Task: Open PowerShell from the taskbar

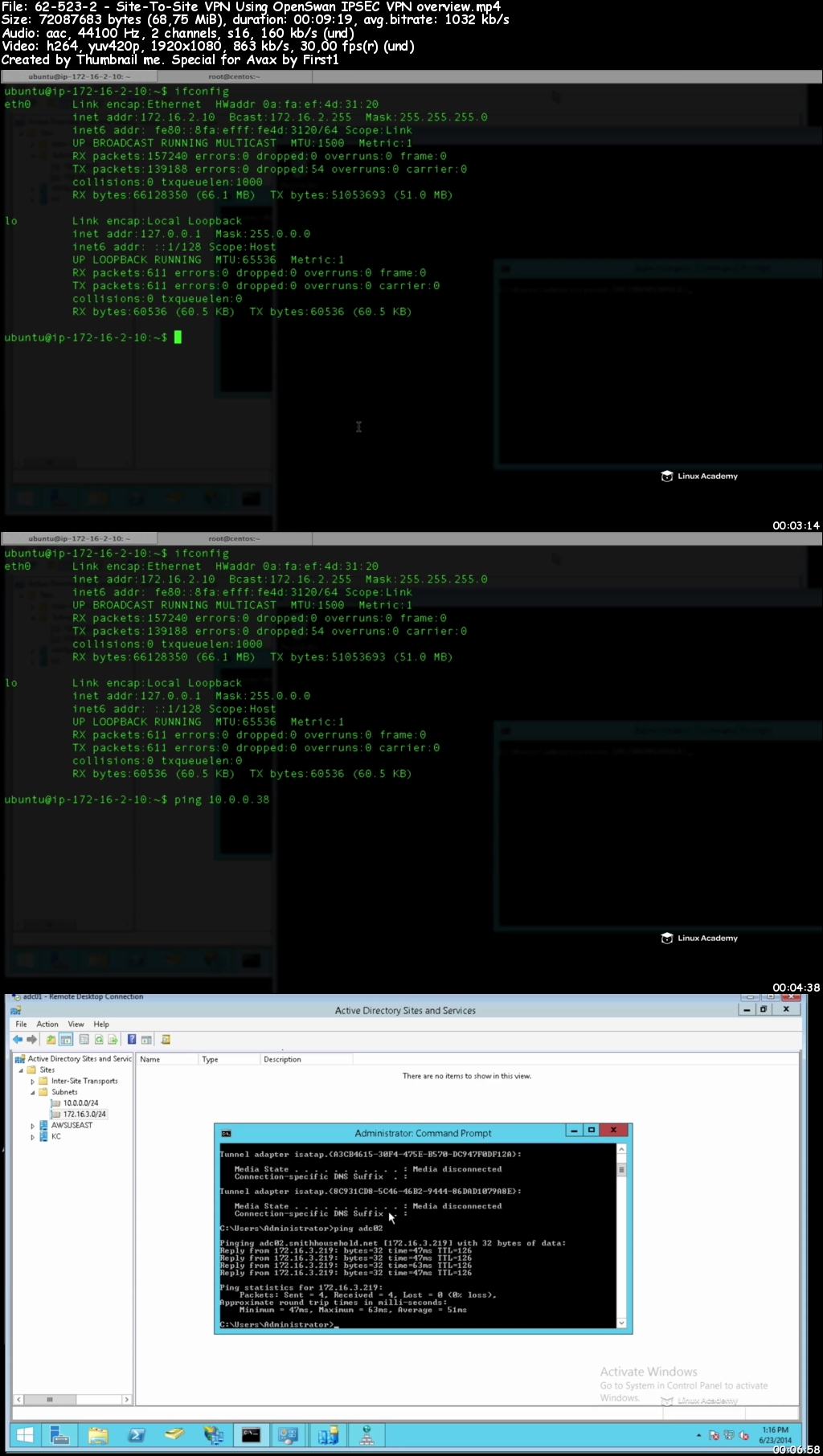Action: 137,1434
